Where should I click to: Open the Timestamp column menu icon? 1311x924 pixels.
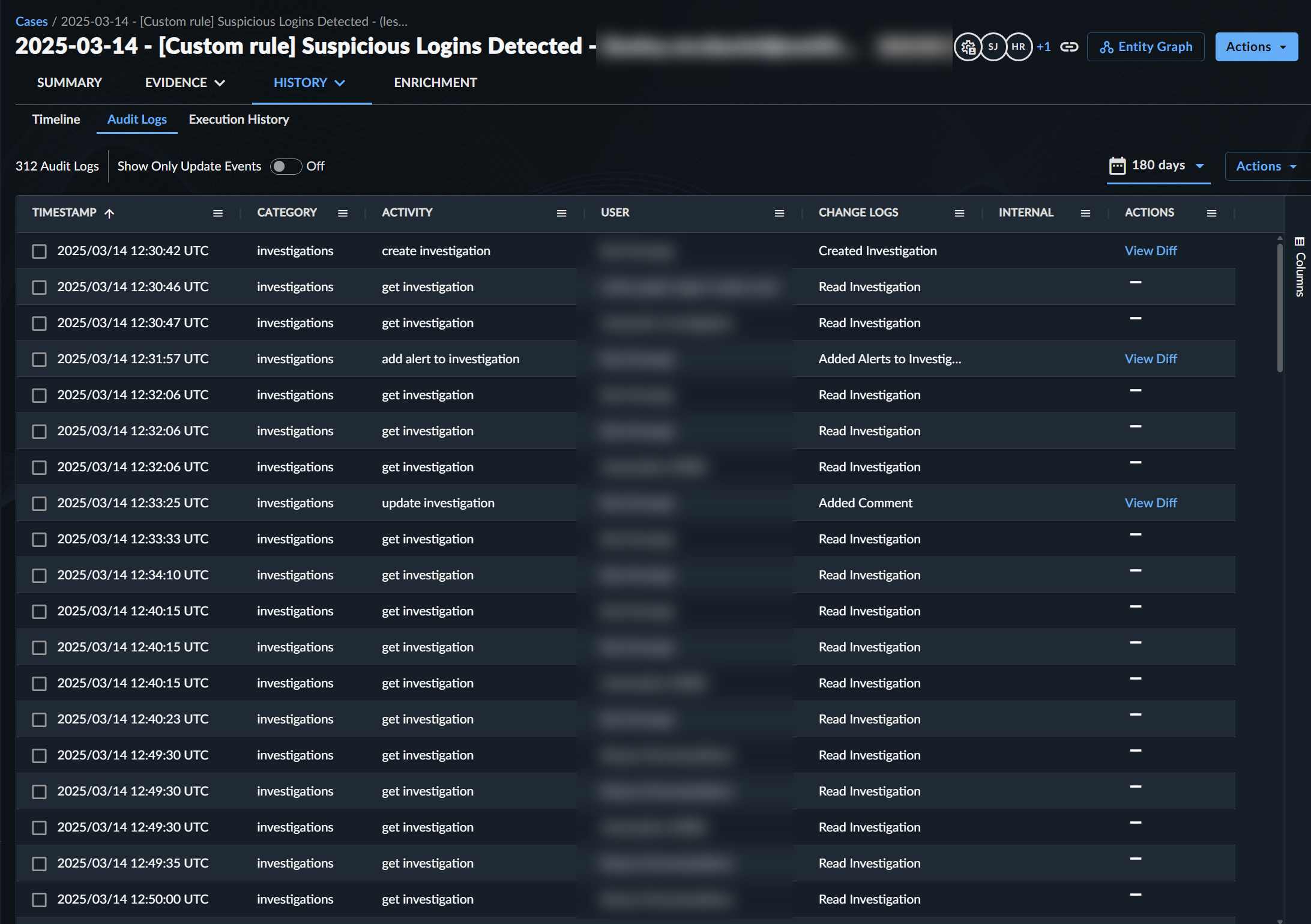click(x=218, y=213)
